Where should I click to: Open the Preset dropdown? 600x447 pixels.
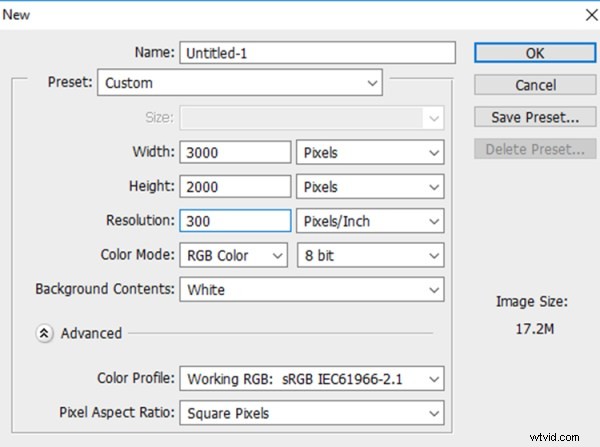pos(240,83)
